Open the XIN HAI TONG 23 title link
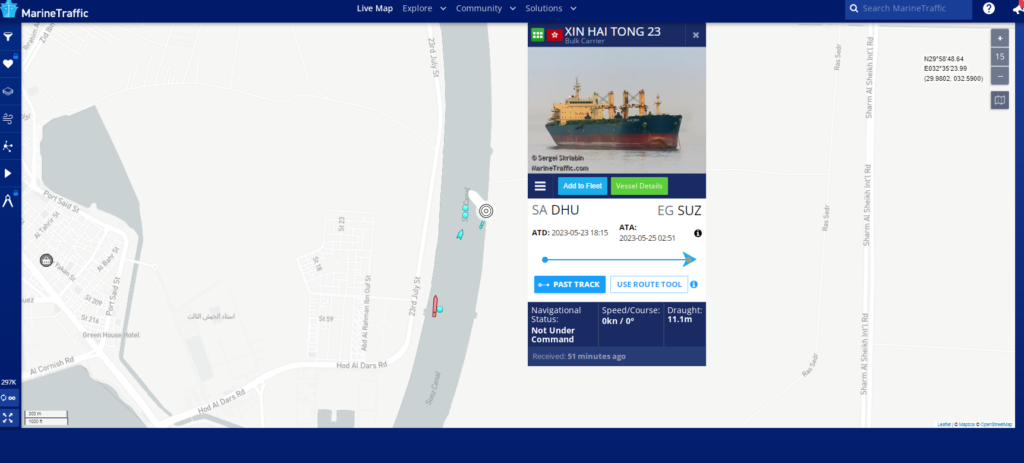1024x463 pixels. point(613,31)
